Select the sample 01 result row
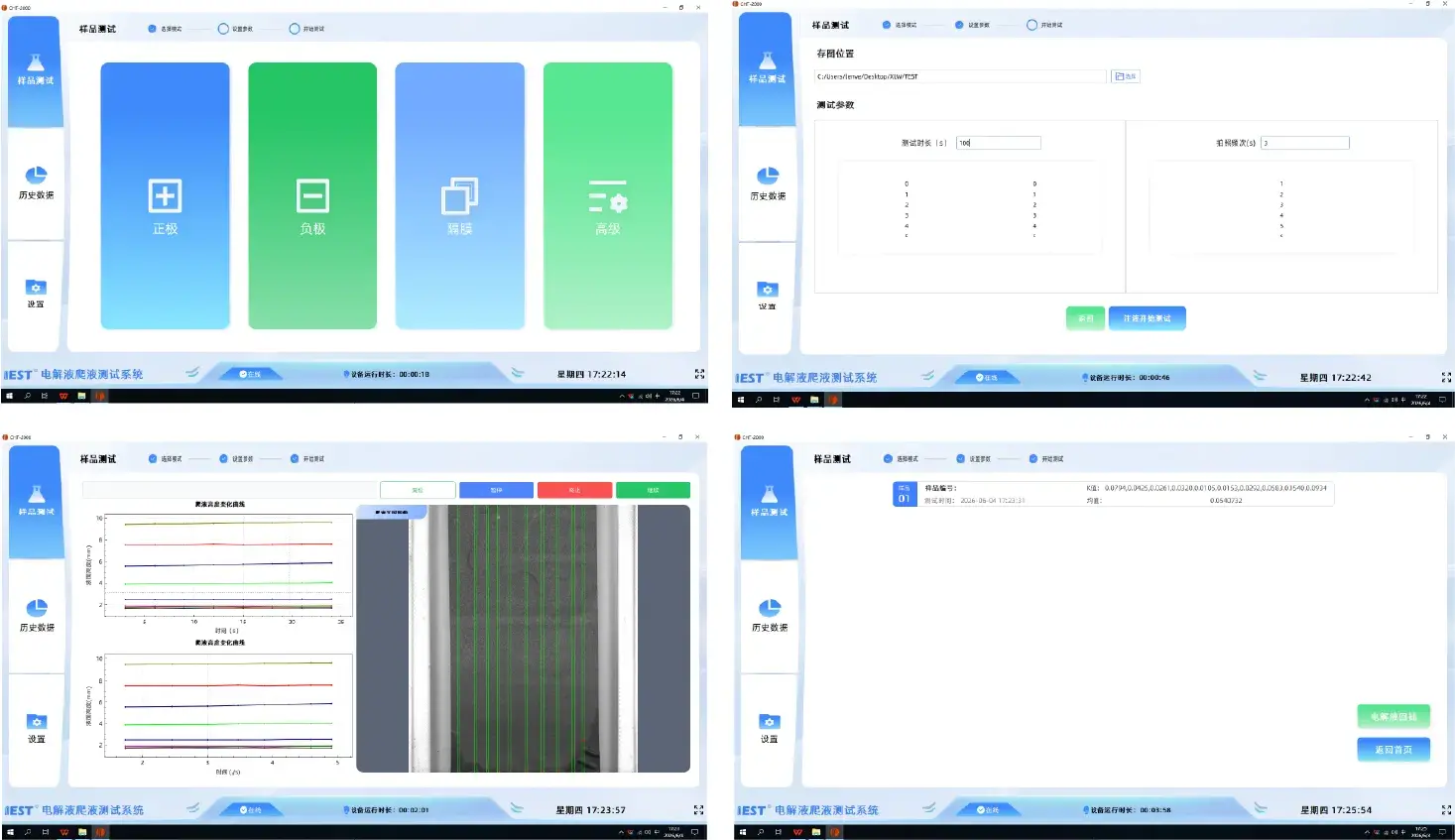 point(1113,494)
